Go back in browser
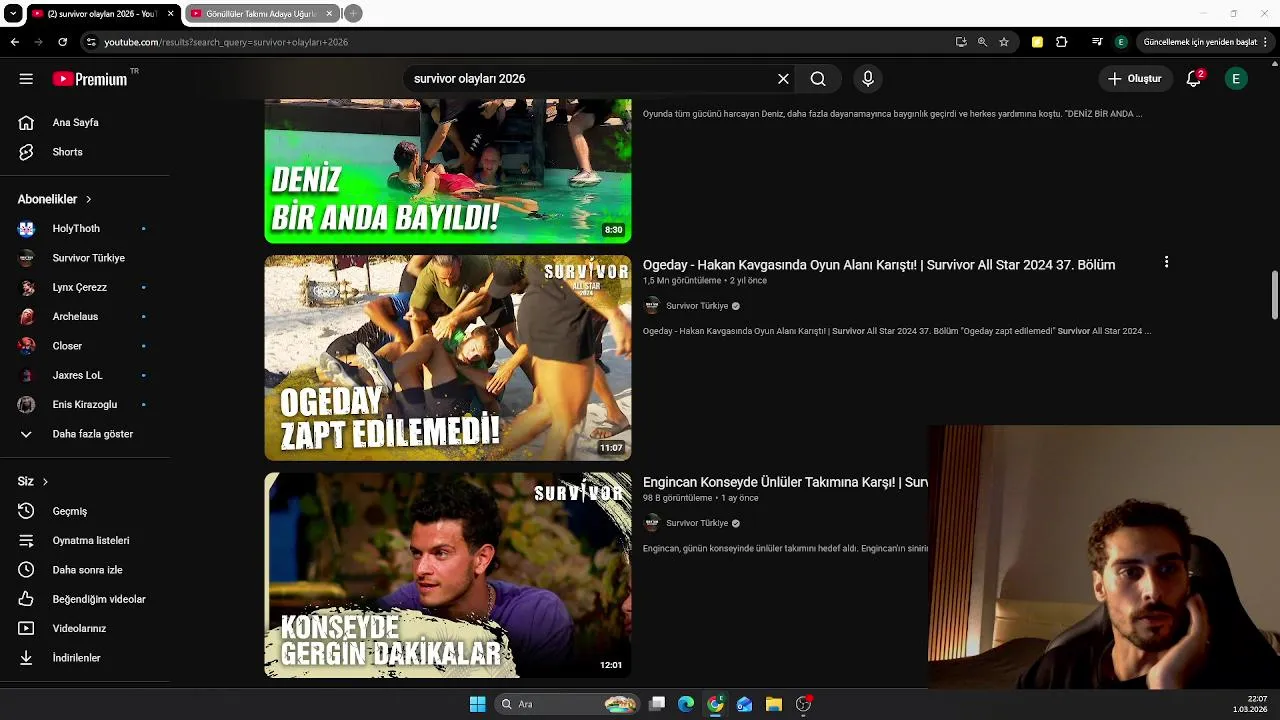Screen dimensions: 1280x720 tap(15, 42)
